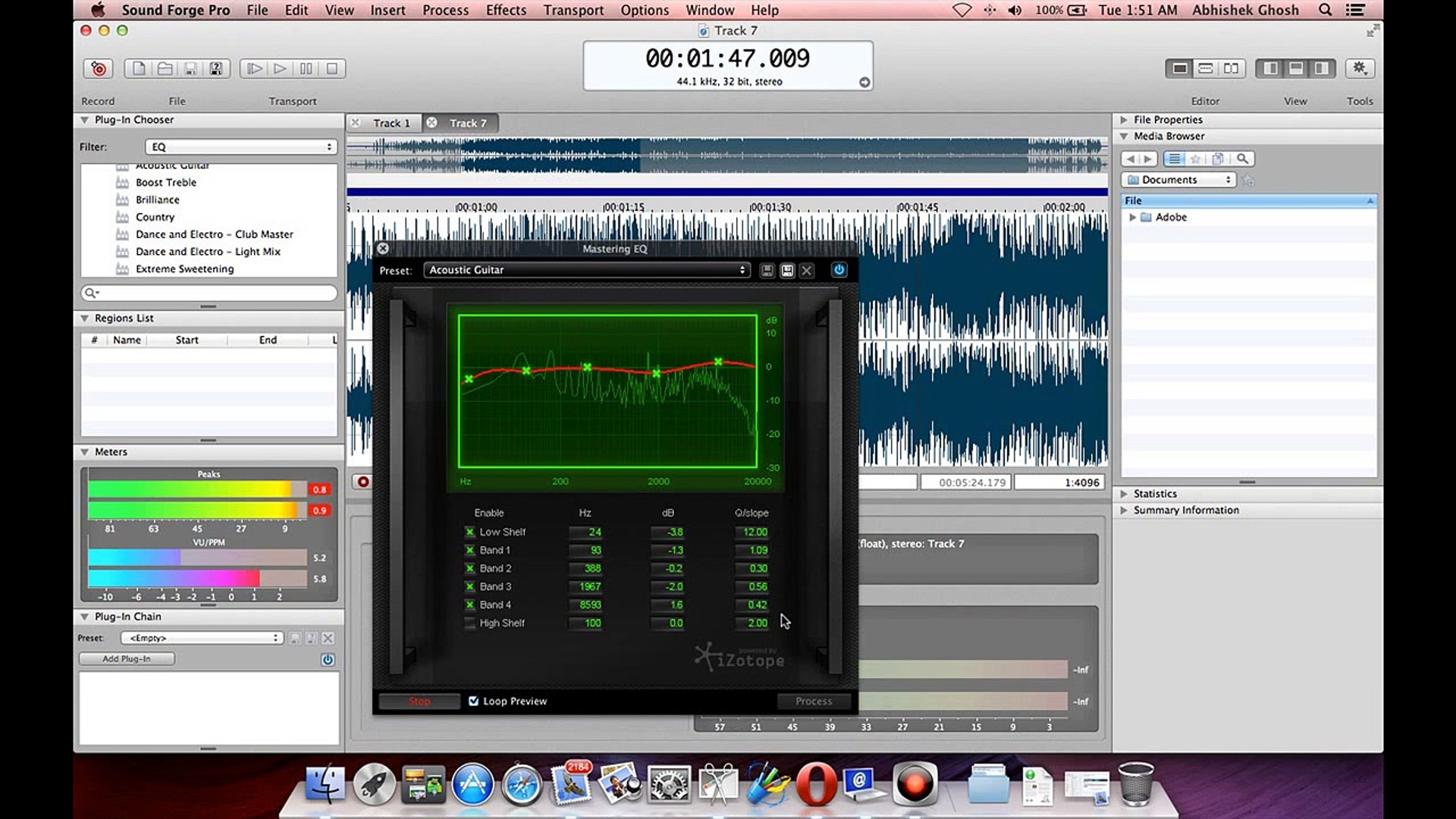1456x819 pixels.
Task: Open the Effects menu
Action: click(506, 10)
